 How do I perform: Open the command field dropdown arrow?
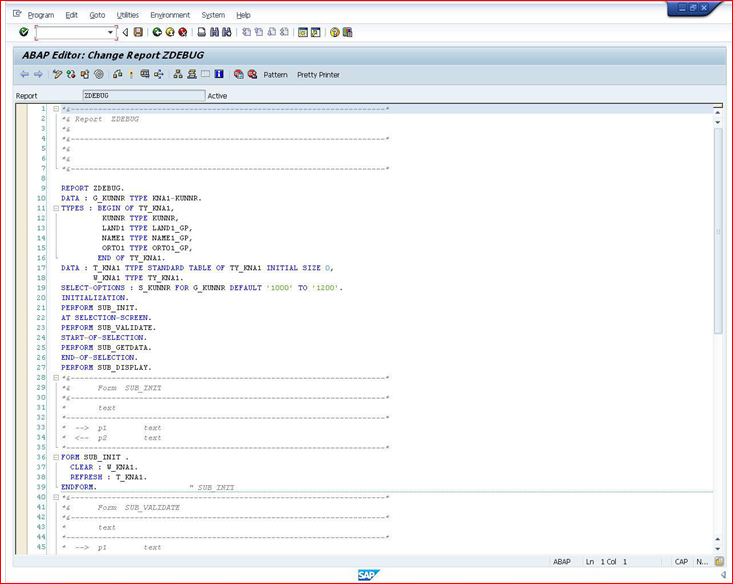pos(110,32)
